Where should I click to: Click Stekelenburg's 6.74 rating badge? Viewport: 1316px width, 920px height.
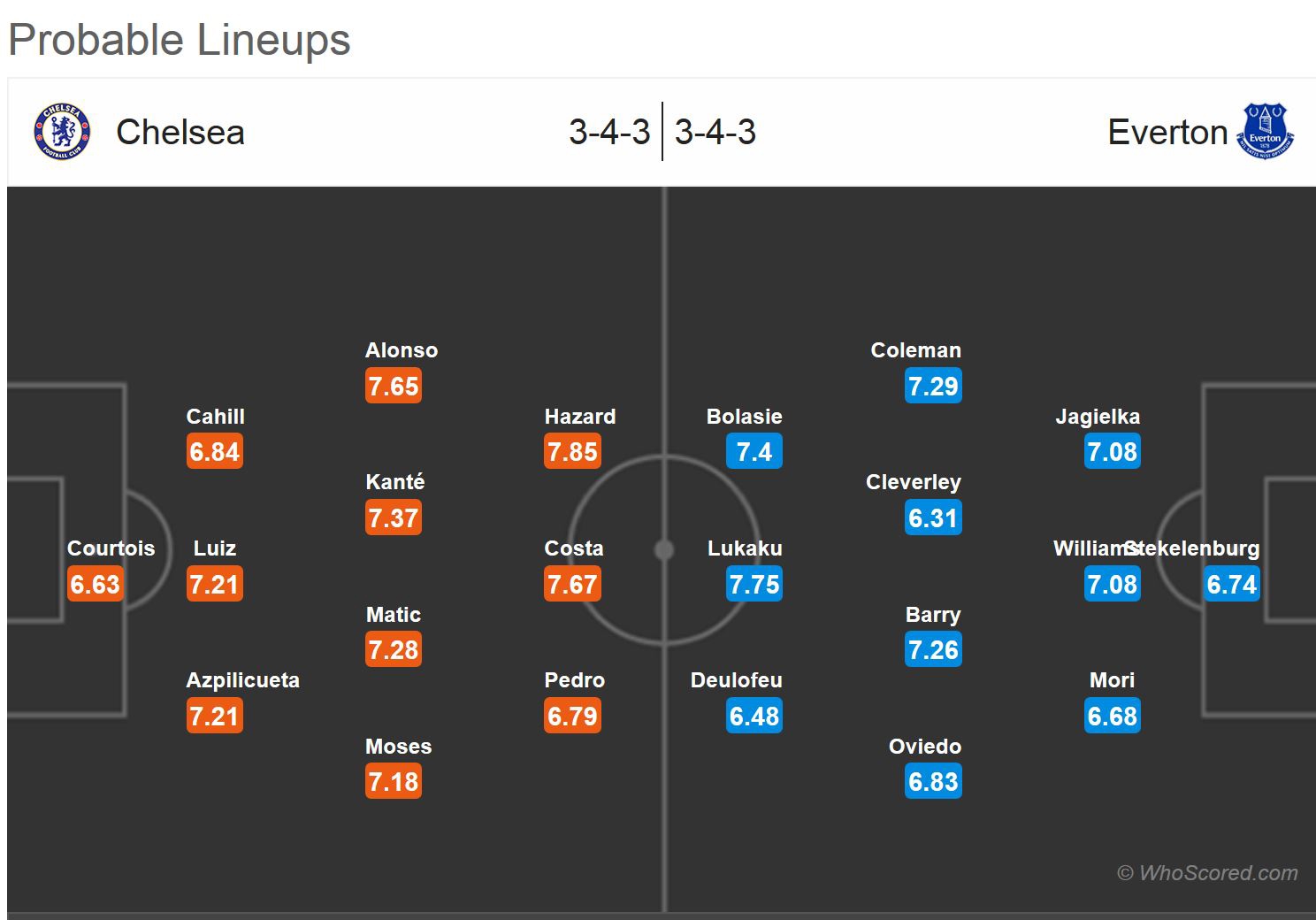(x=1232, y=585)
